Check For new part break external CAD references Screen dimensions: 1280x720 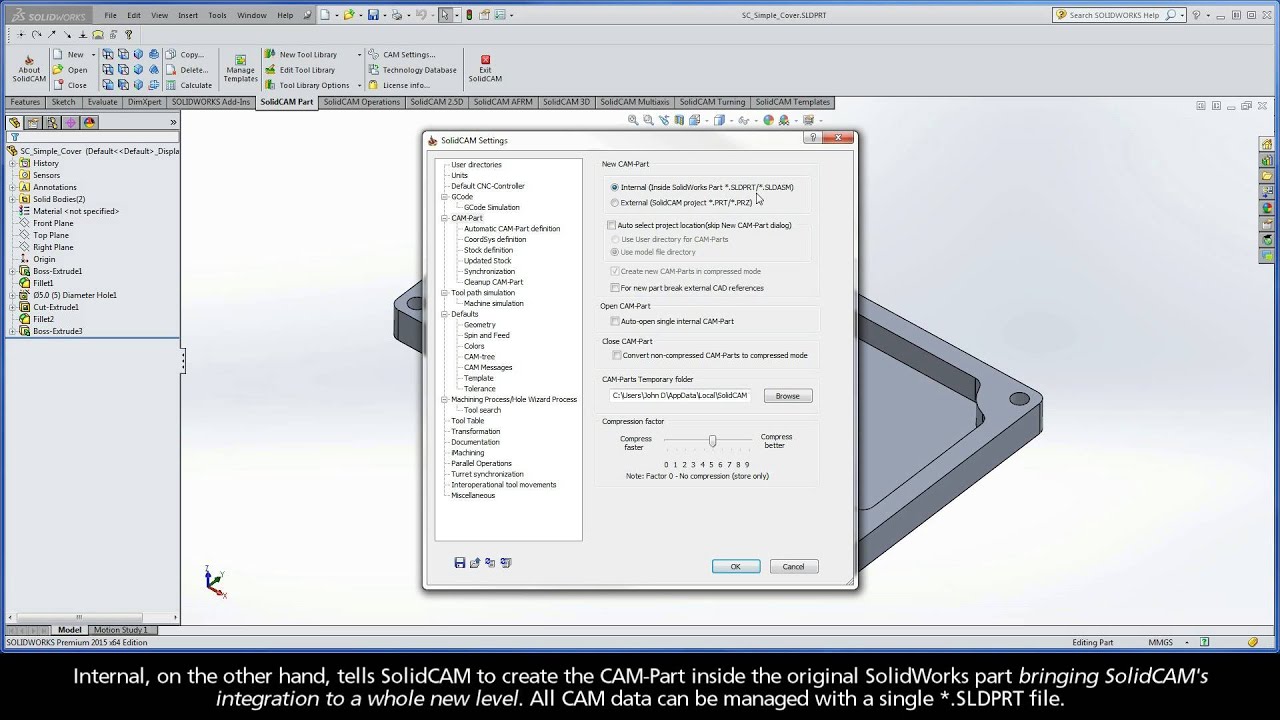(615, 288)
